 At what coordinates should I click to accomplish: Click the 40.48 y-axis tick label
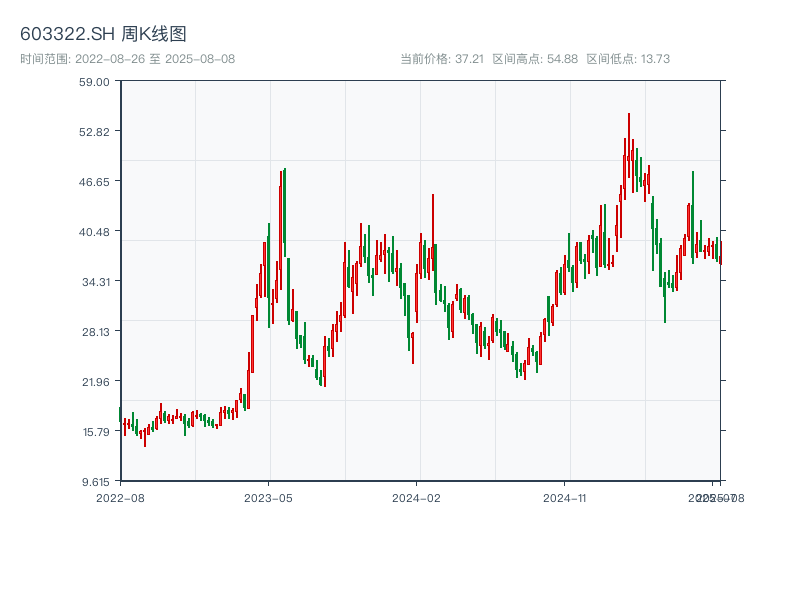tap(94, 231)
